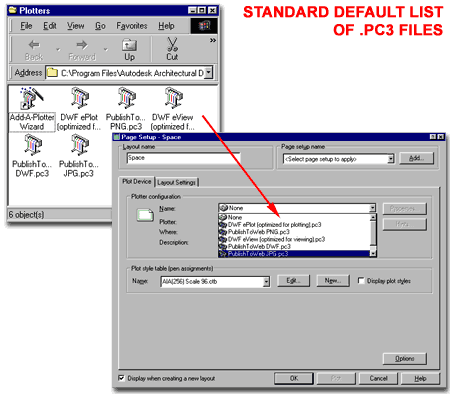Viewport: 450px width, 394px height.
Task: Open the View menu in Plotters
Action: coord(75,26)
